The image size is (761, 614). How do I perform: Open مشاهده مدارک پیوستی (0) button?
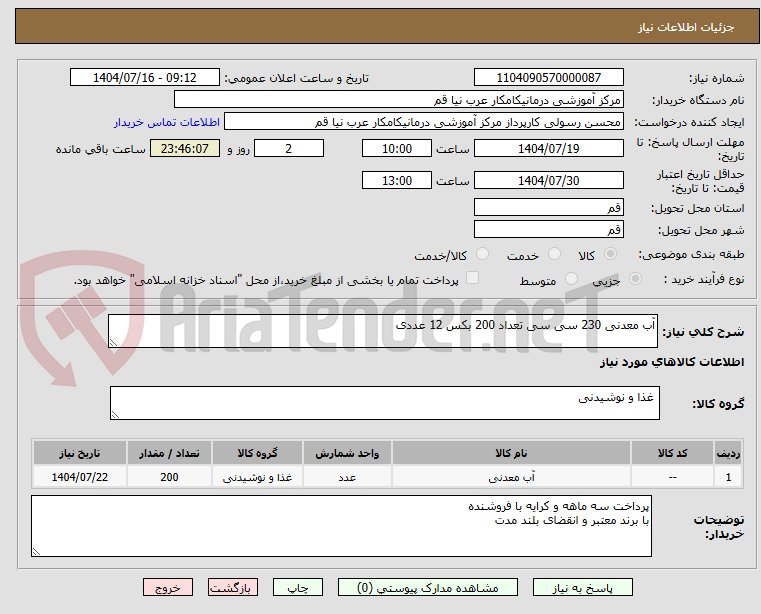428,587
